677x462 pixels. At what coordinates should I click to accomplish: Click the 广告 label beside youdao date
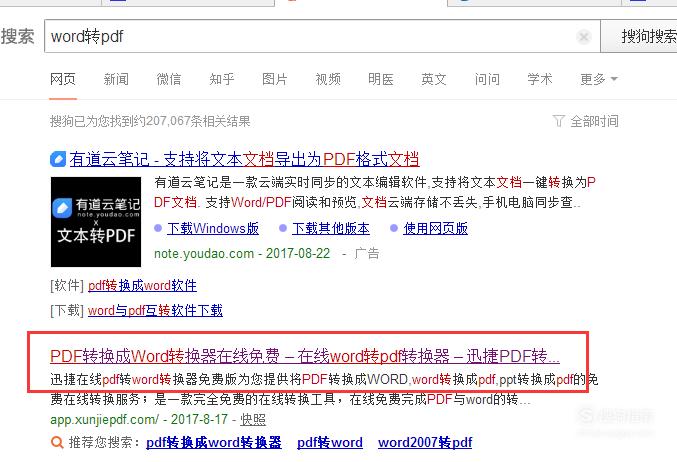[x=367, y=253]
